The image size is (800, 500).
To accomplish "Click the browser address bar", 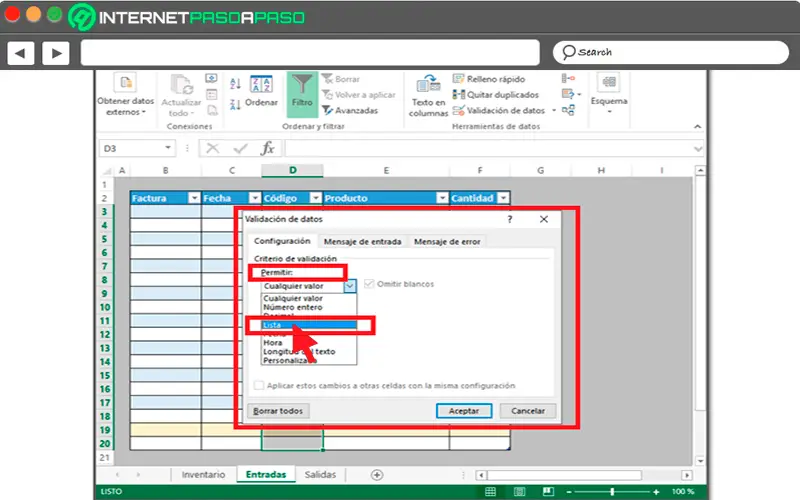I will click(x=310, y=53).
